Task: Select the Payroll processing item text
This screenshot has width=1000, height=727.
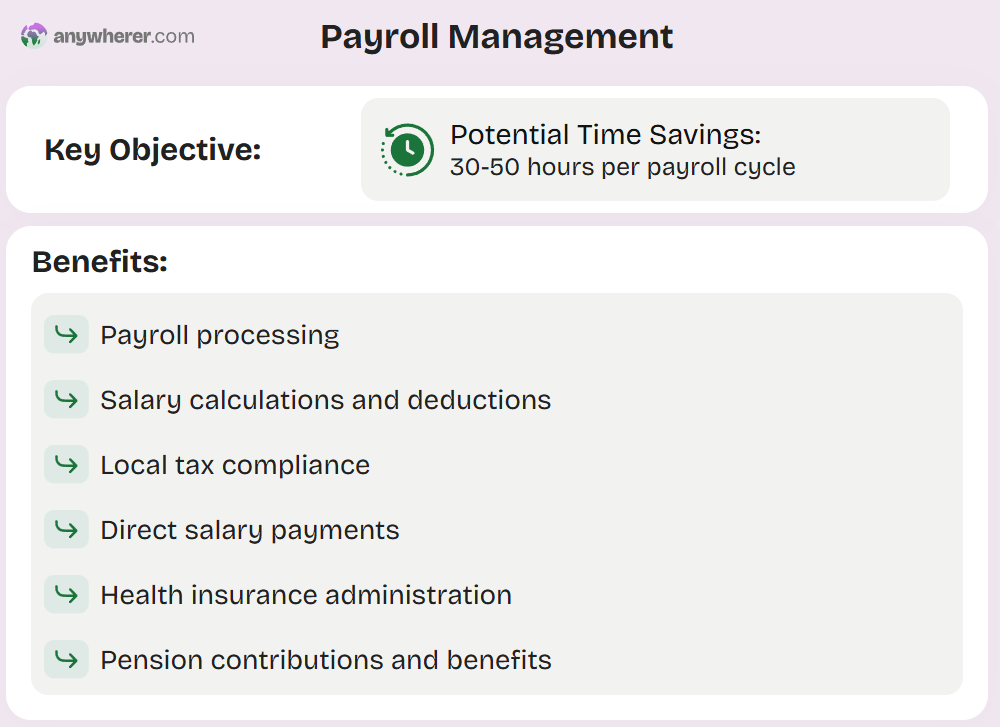Action: pyautogui.click(x=220, y=335)
